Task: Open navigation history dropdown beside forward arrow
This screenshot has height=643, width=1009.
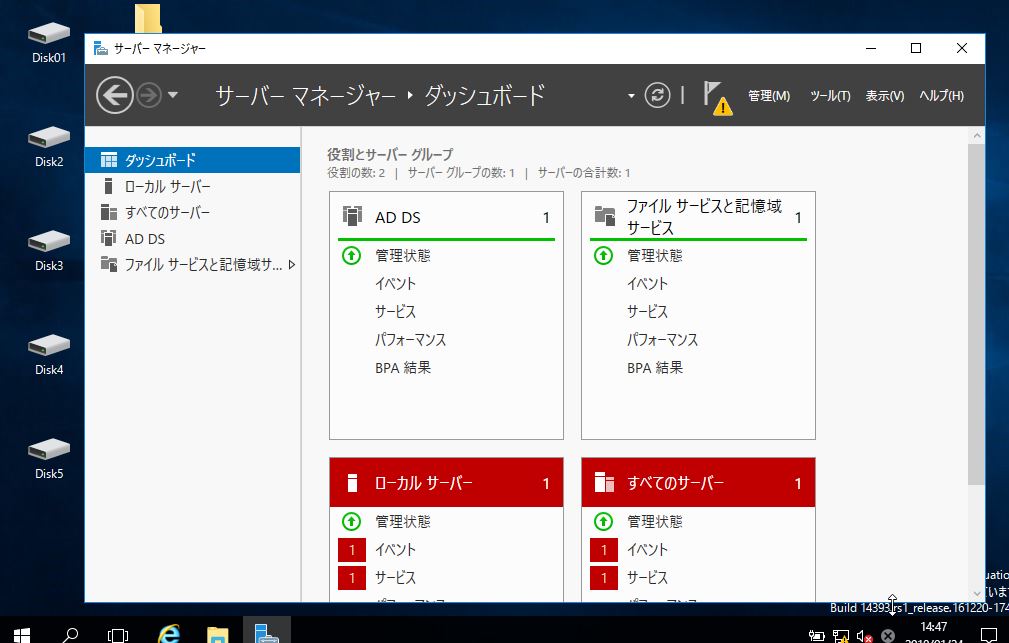Action: pos(172,95)
